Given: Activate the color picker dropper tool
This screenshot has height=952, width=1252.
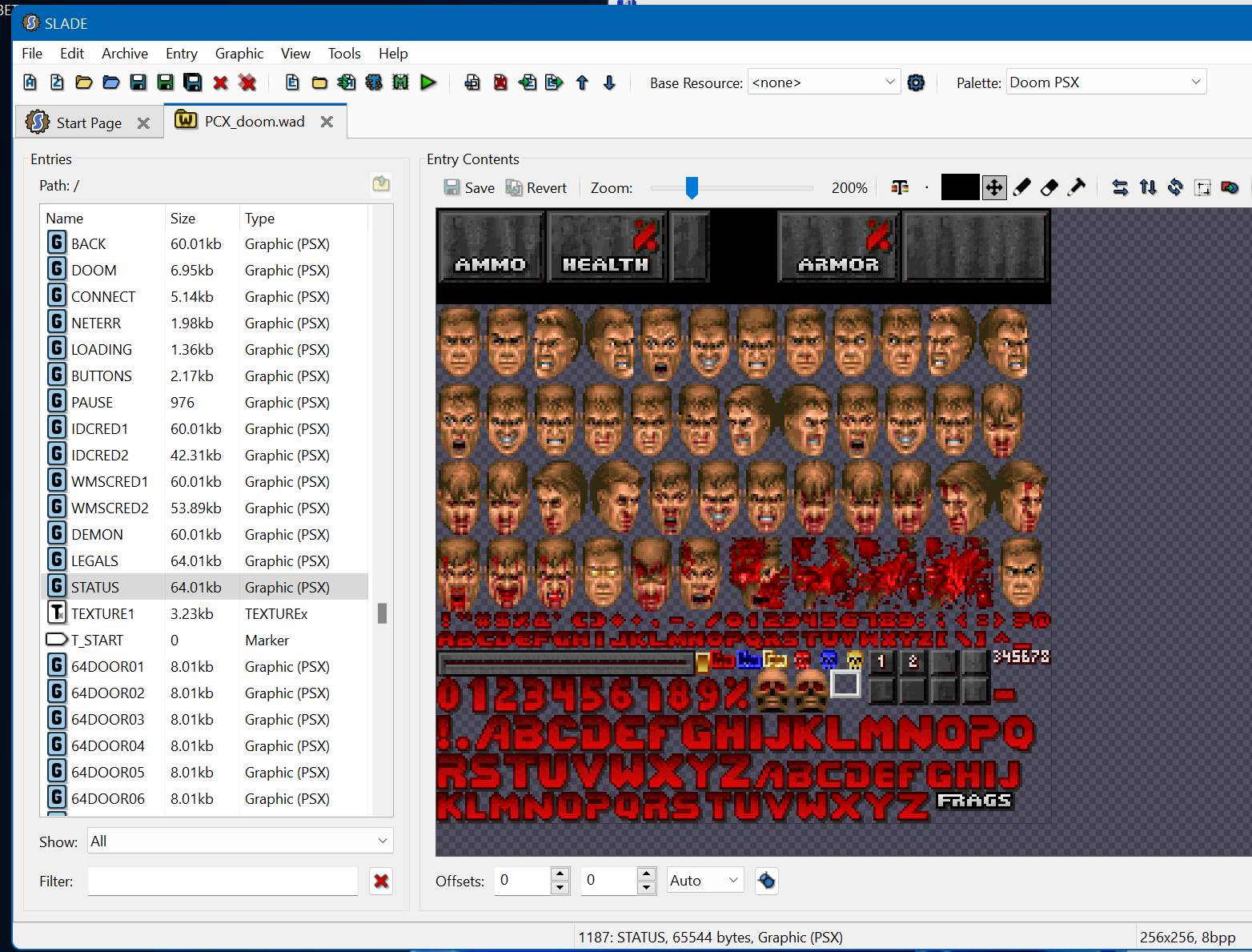Looking at the screenshot, I should (x=1076, y=187).
